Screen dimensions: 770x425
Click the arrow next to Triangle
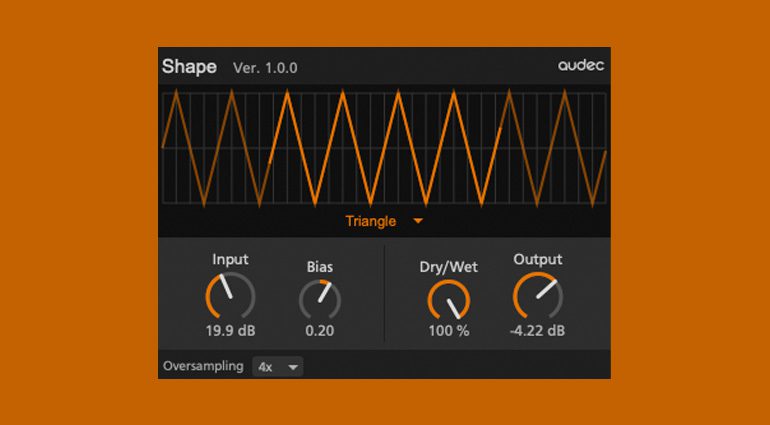pyautogui.click(x=418, y=221)
